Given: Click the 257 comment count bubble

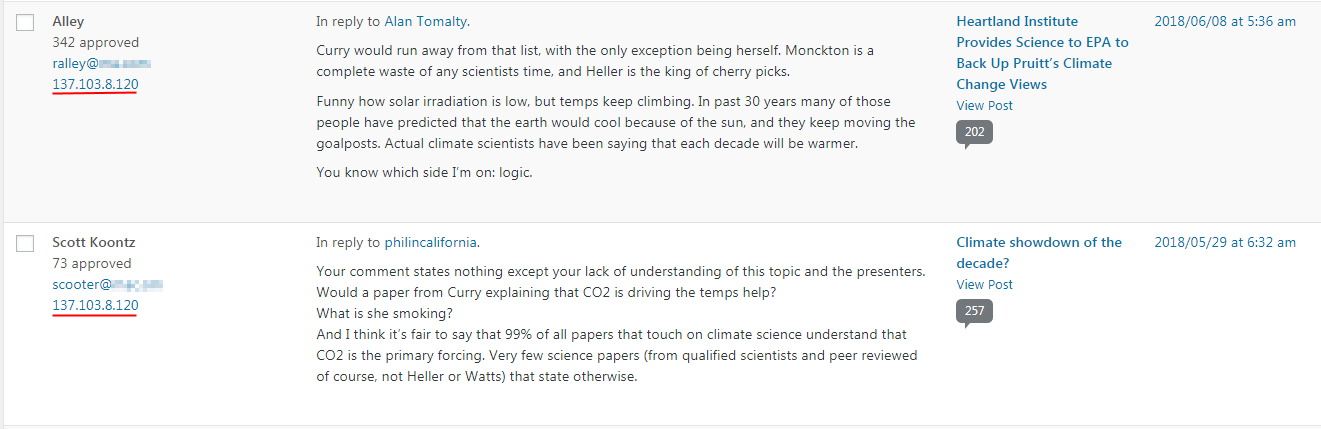Looking at the screenshot, I should [974, 311].
